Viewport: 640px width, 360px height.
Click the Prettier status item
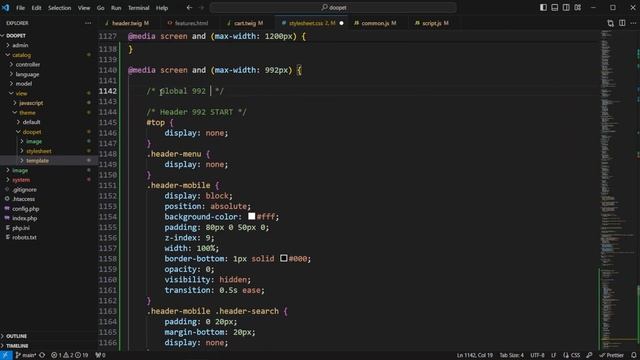(x=611, y=355)
